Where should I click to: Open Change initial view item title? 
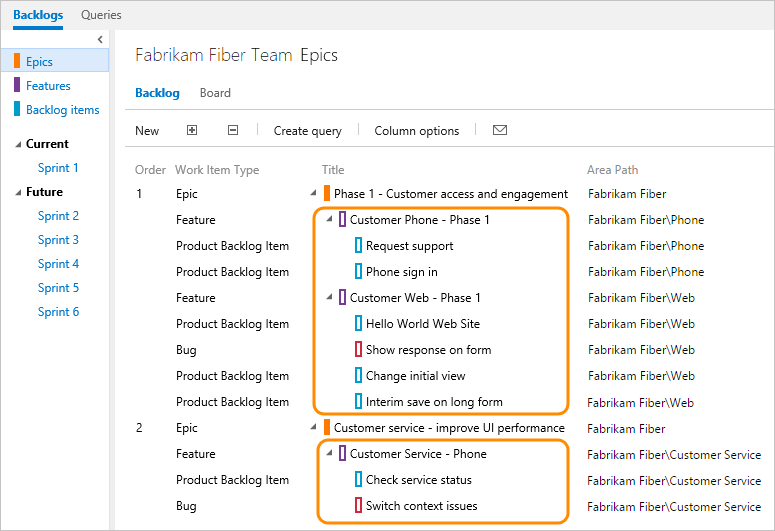[415, 376]
